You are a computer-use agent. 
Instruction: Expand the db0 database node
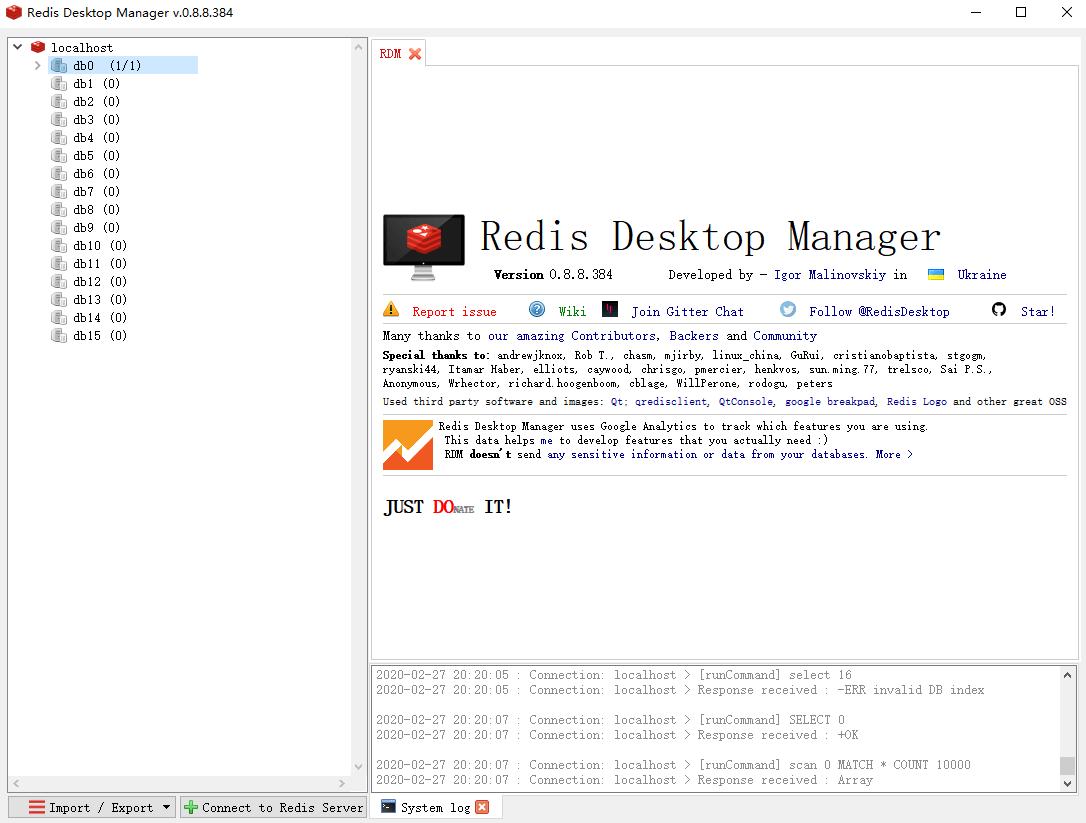[x=38, y=66]
